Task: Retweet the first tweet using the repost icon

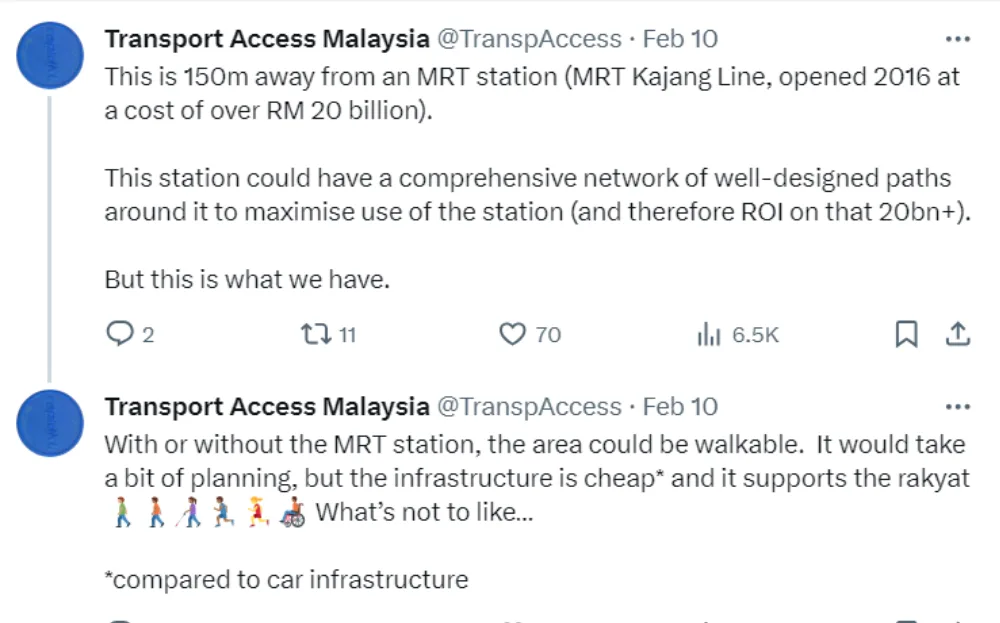Action: coord(314,334)
